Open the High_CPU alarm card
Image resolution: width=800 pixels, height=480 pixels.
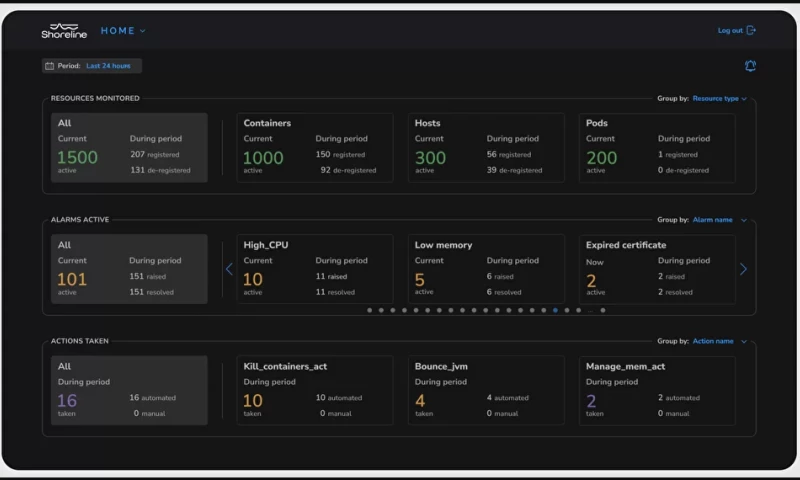(x=314, y=269)
